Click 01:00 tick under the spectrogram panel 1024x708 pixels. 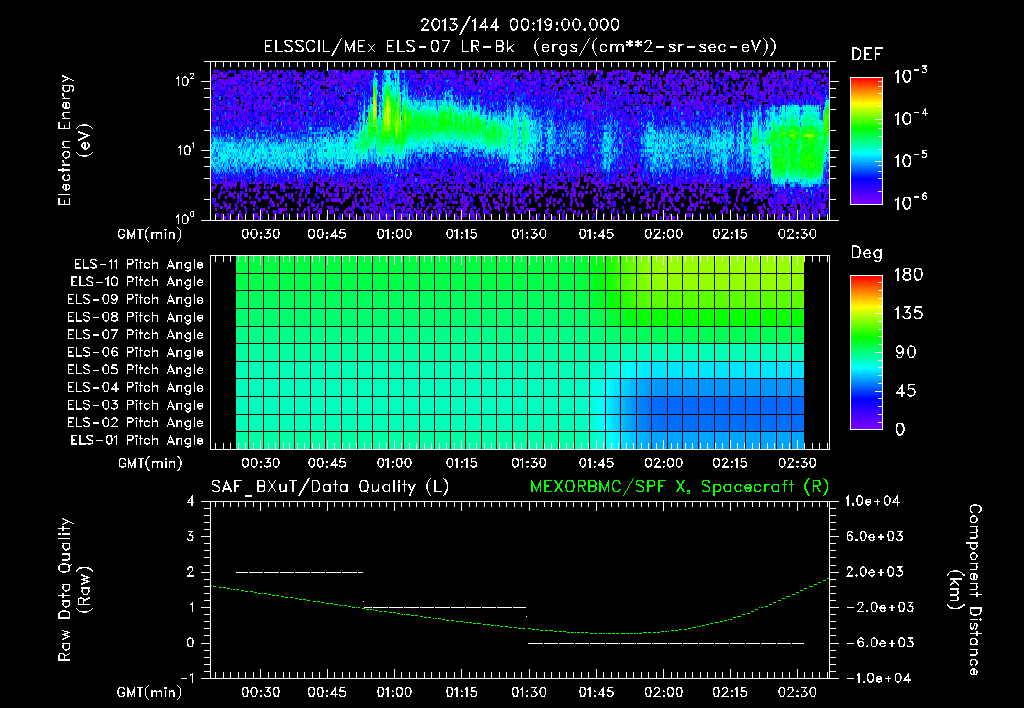click(394, 234)
